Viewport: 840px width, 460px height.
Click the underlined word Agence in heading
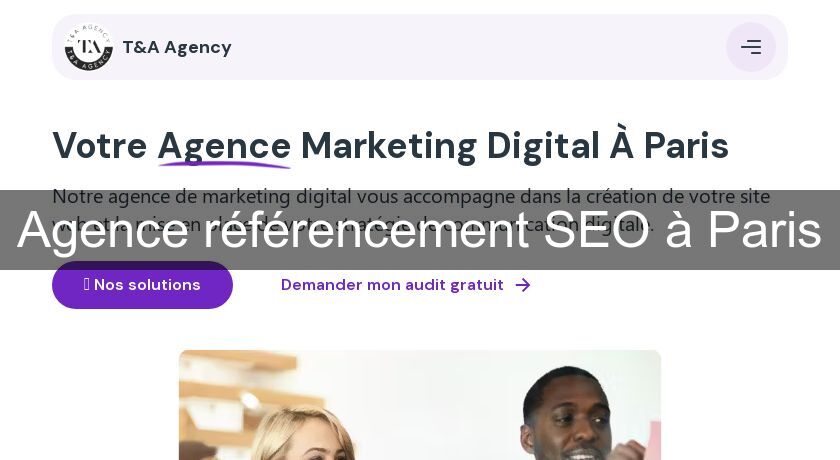click(x=224, y=146)
